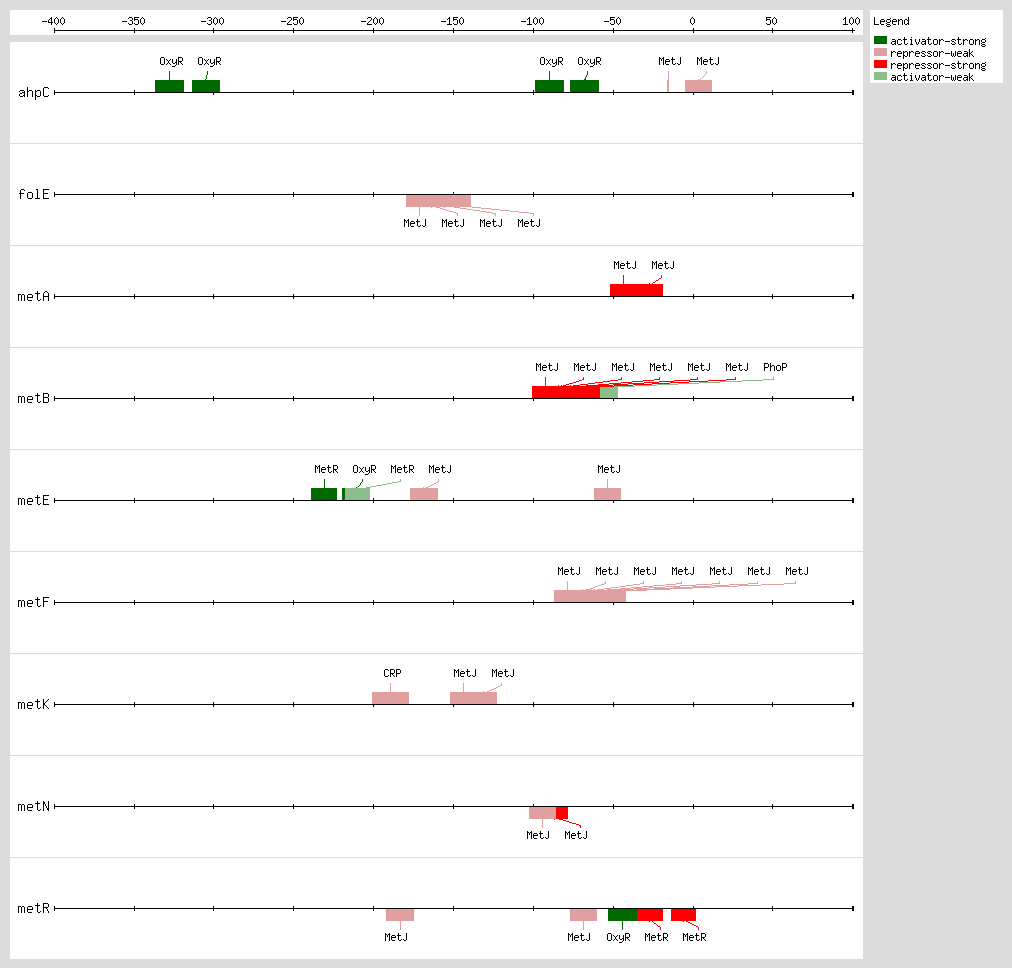Image resolution: width=1012 pixels, height=968 pixels.
Task: Click the CRP label in the metK row
Action: coord(392,673)
